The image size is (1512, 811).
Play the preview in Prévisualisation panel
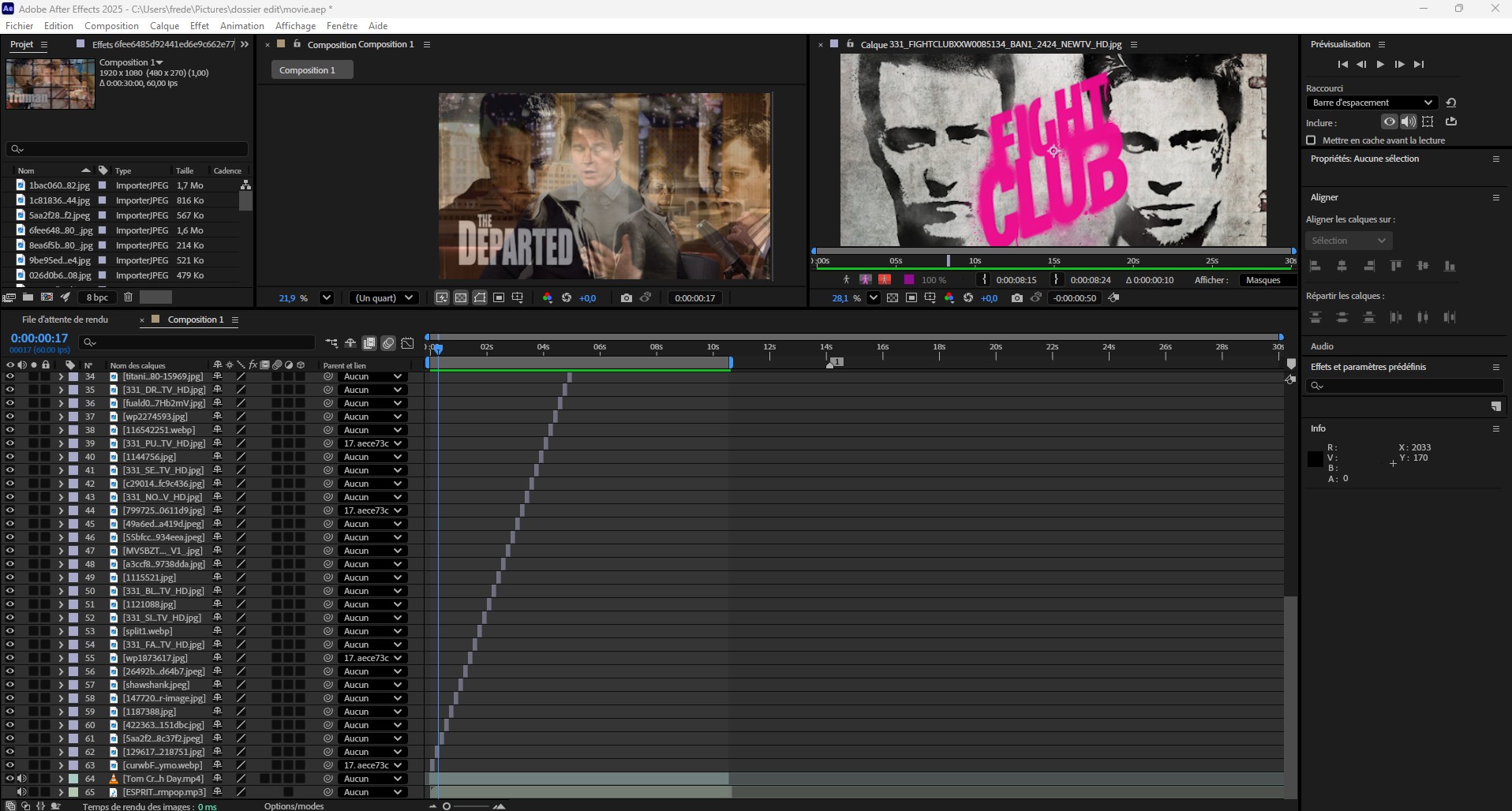click(x=1380, y=65)
